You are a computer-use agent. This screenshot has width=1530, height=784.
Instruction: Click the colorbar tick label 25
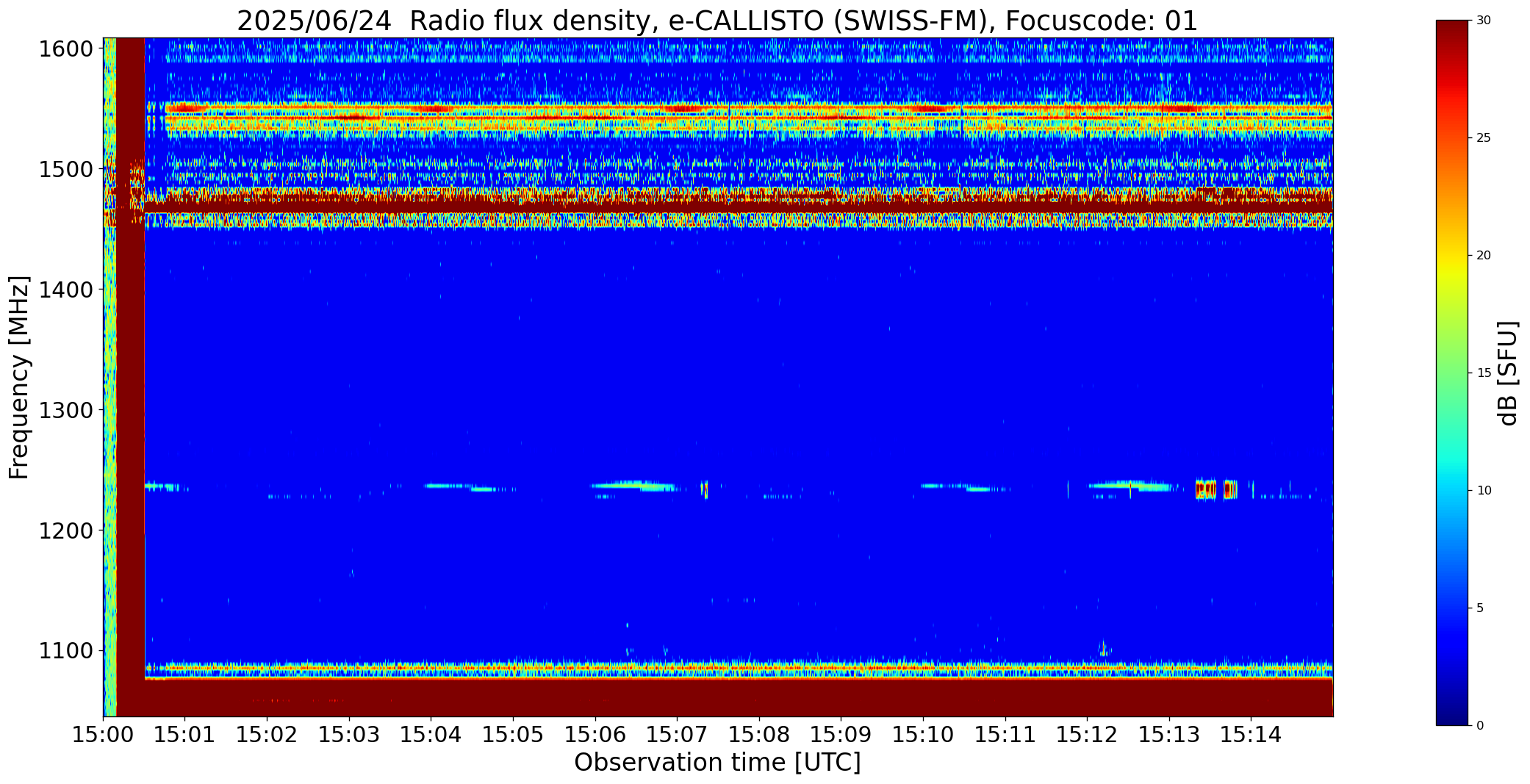[1484, 138]
